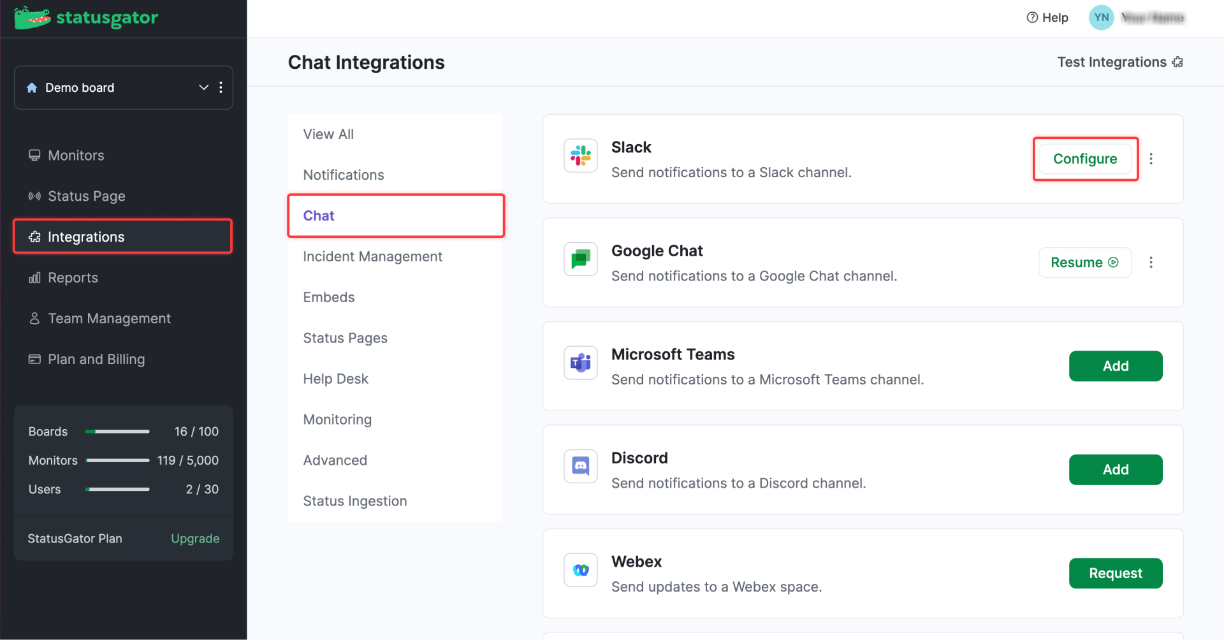Click the Status Page broadcast icon
This screenshot has height=640, width=1224.
pyautogui.click(x=35, y=197)
